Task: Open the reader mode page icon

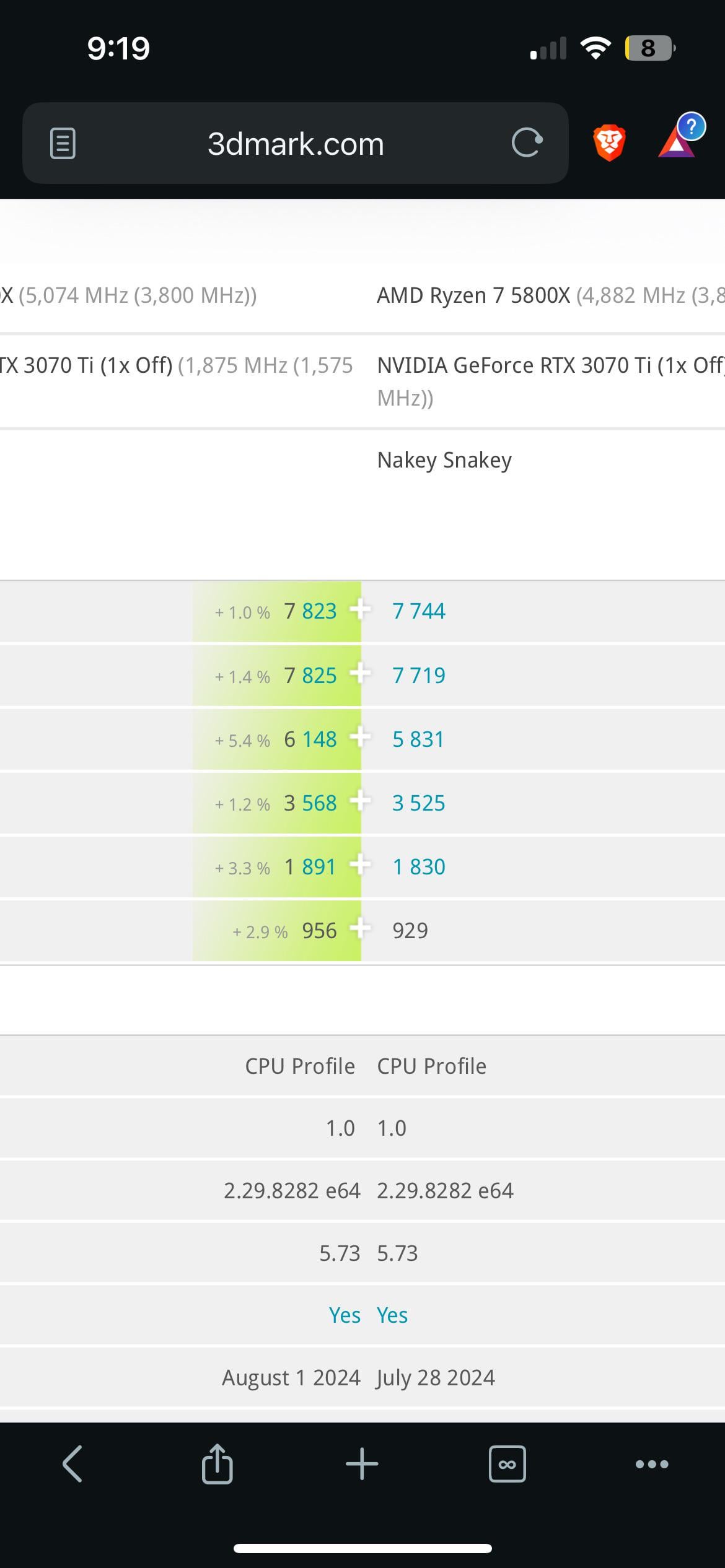Action: click(63, 144)
